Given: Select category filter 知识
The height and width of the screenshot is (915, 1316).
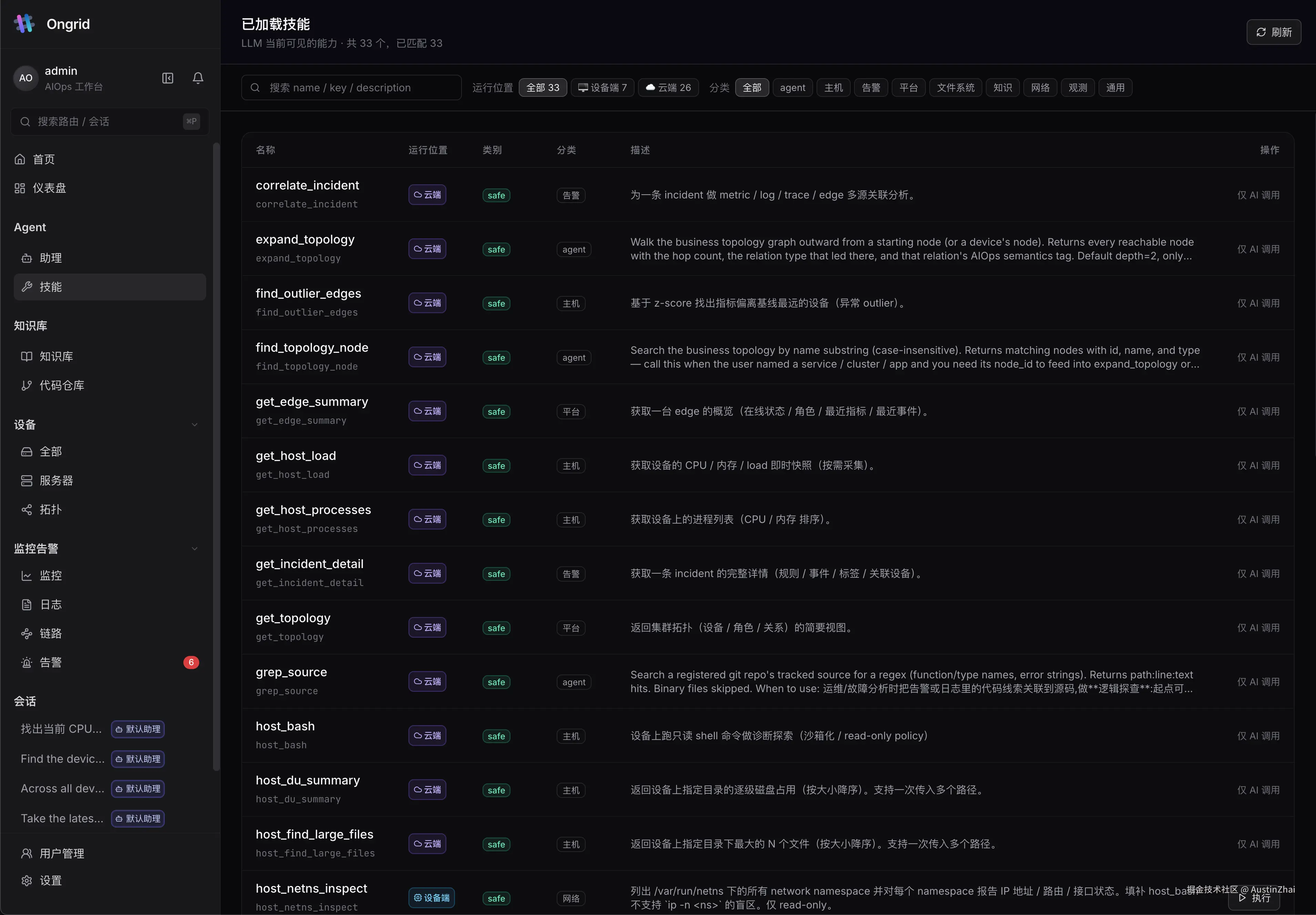Looking at the screenshot, I should coord(1002,88).
